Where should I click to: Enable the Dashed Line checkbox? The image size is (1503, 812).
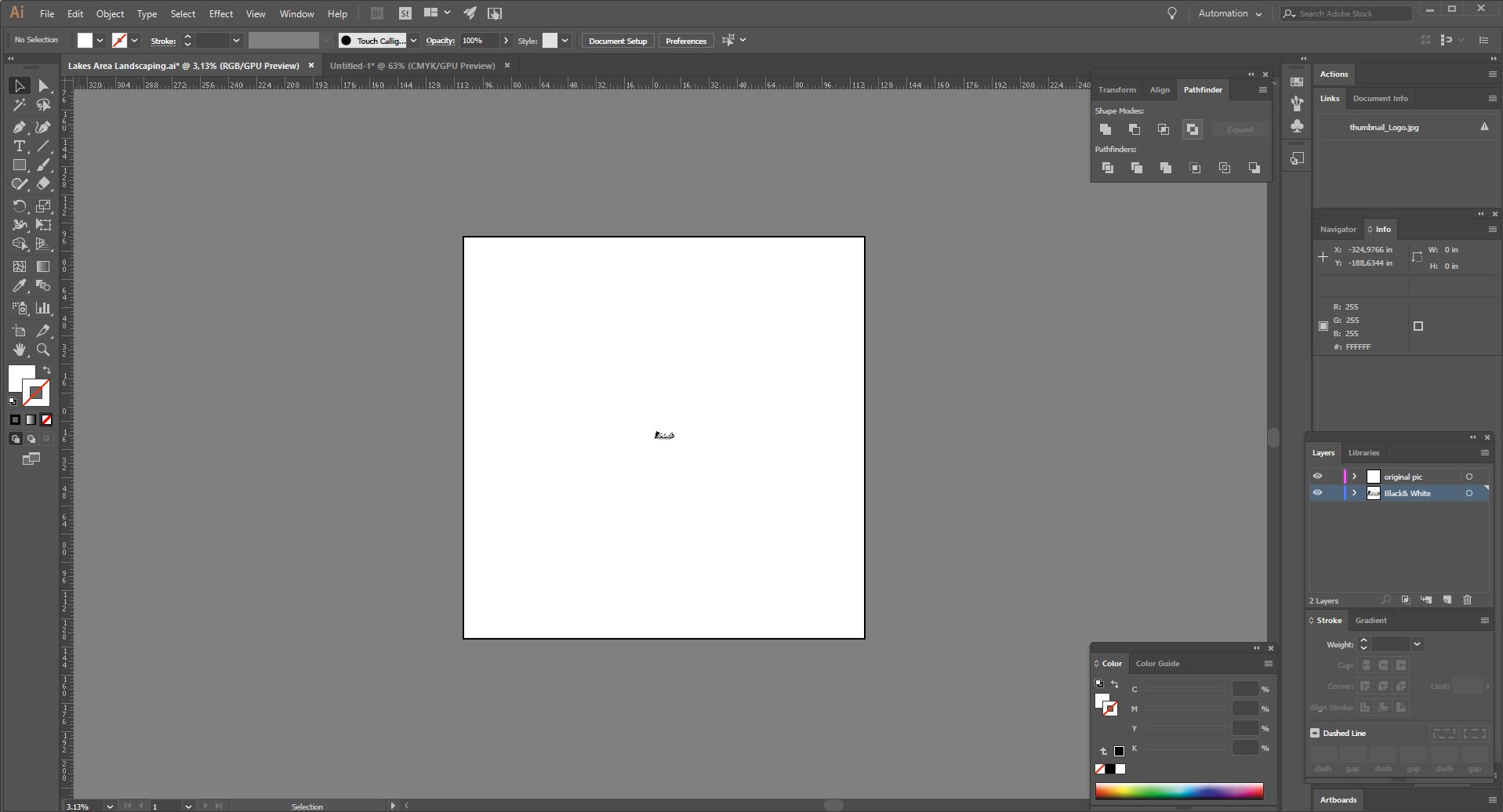[x=1315, y=733]
